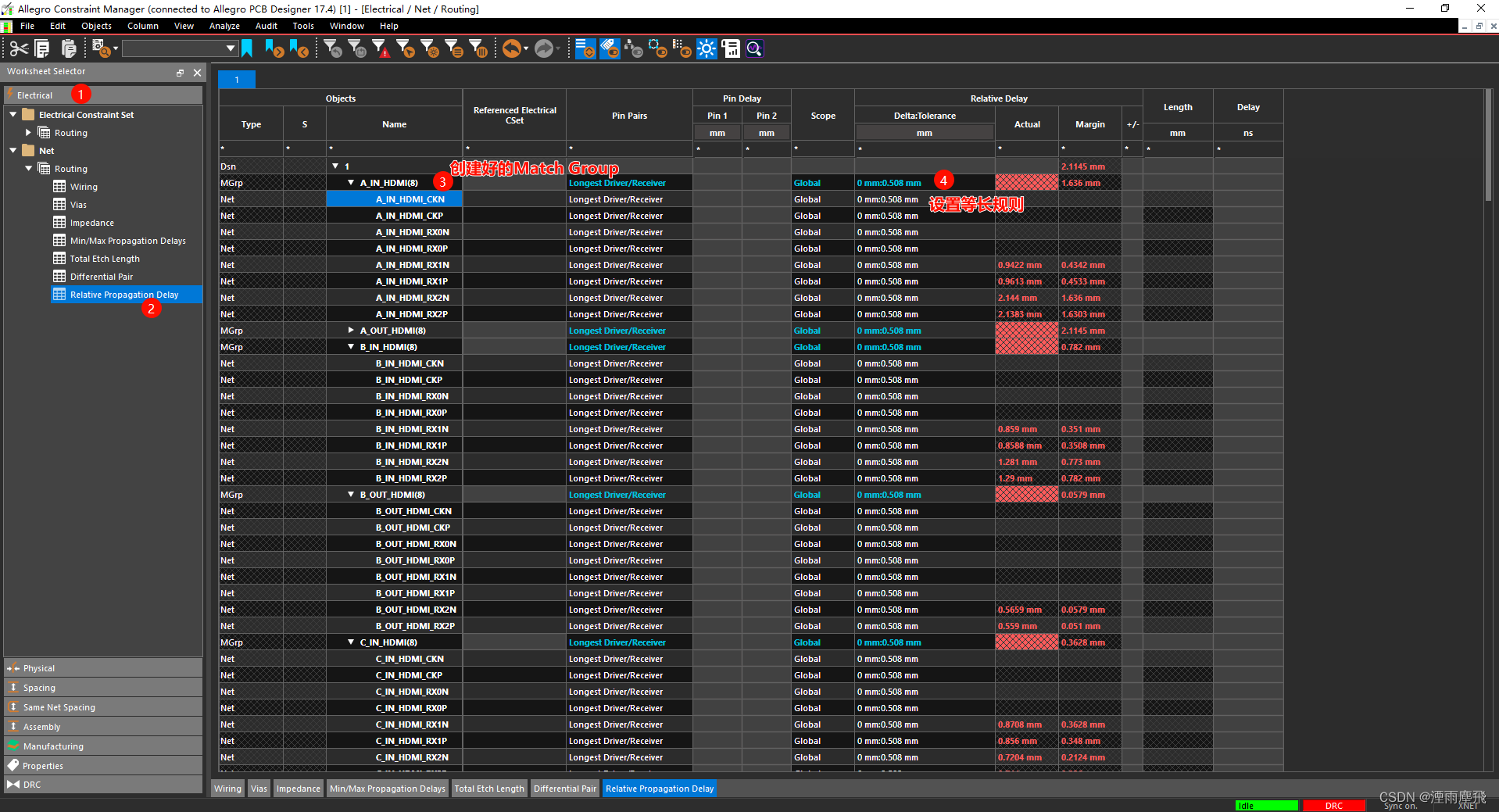
Task: Go to next bookmark icon
Action: (x=274, y=48)
